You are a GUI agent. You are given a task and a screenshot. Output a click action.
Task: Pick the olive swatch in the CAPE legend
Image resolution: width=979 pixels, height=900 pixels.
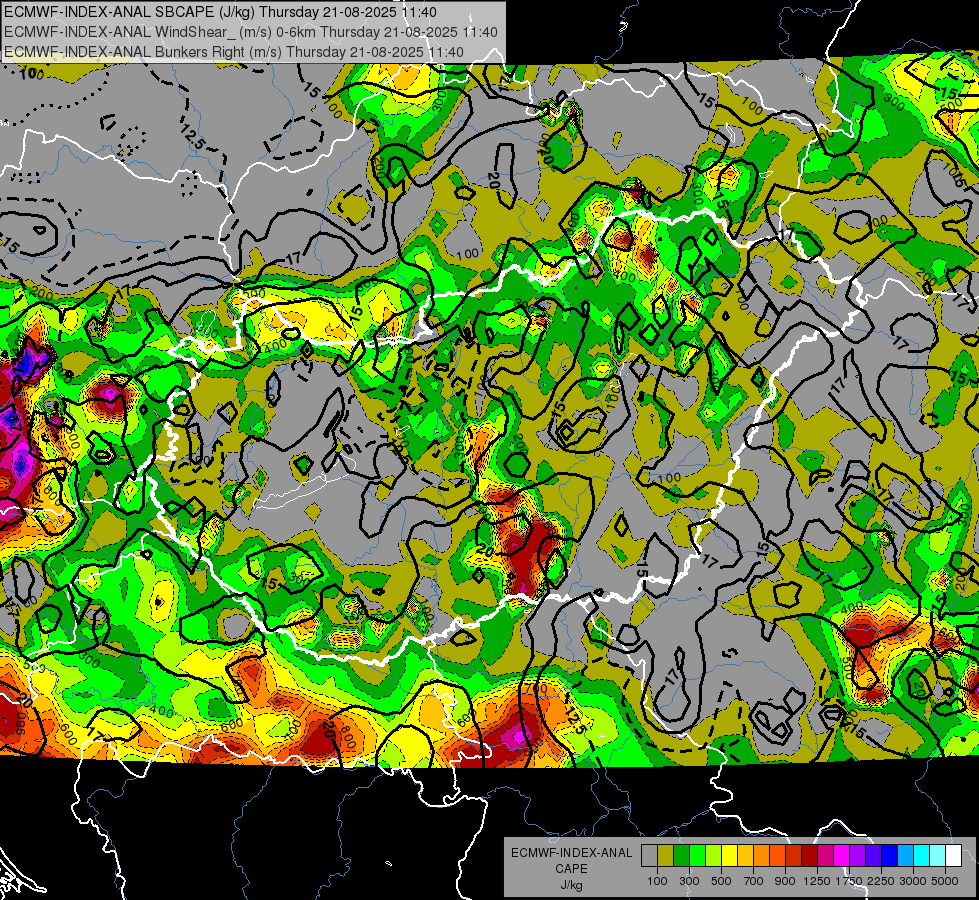coord(665,856)
